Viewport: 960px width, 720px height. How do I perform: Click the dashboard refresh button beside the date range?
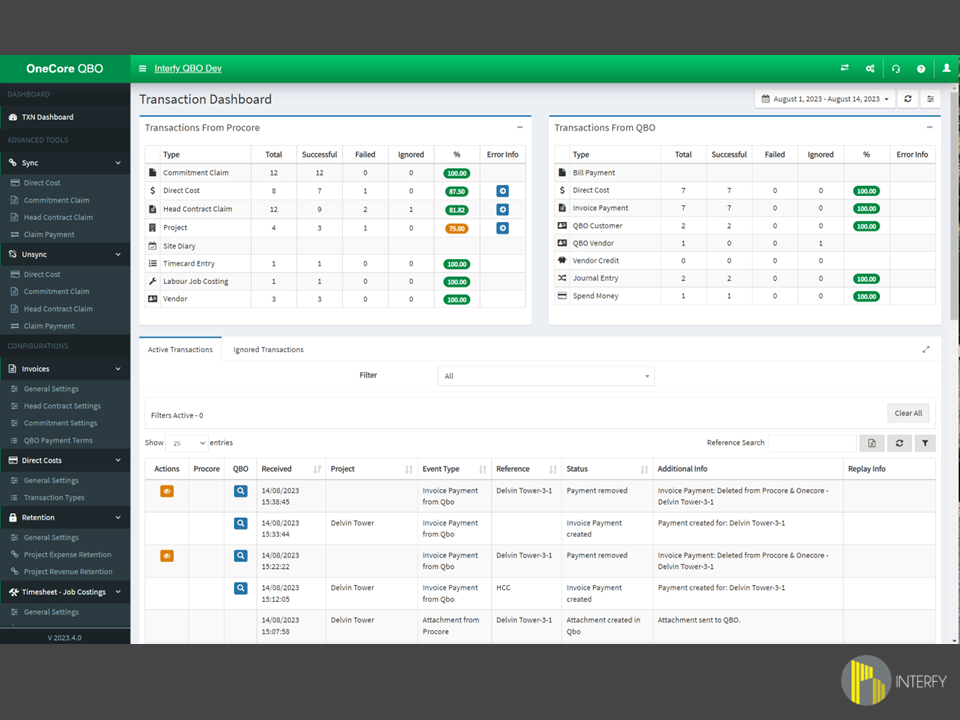click(908, 99)
